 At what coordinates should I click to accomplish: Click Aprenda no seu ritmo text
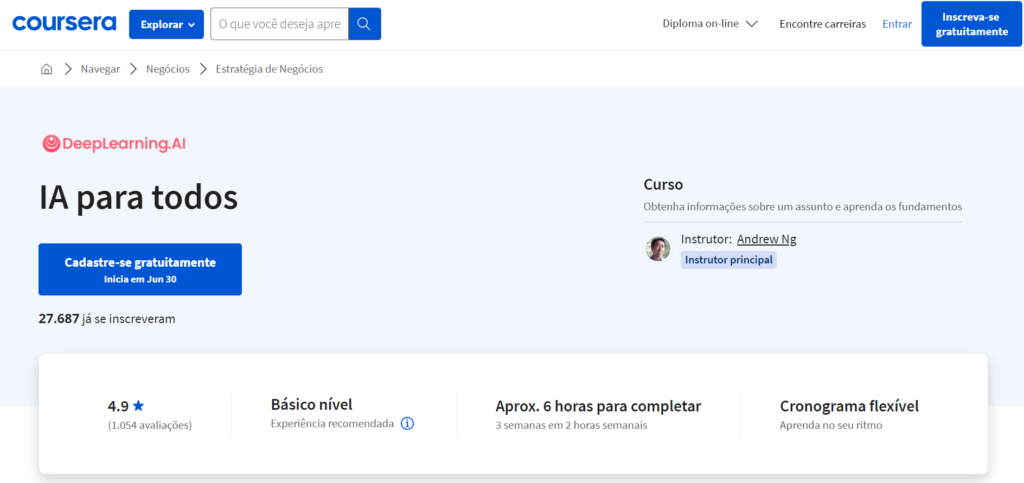click(831, 426)
